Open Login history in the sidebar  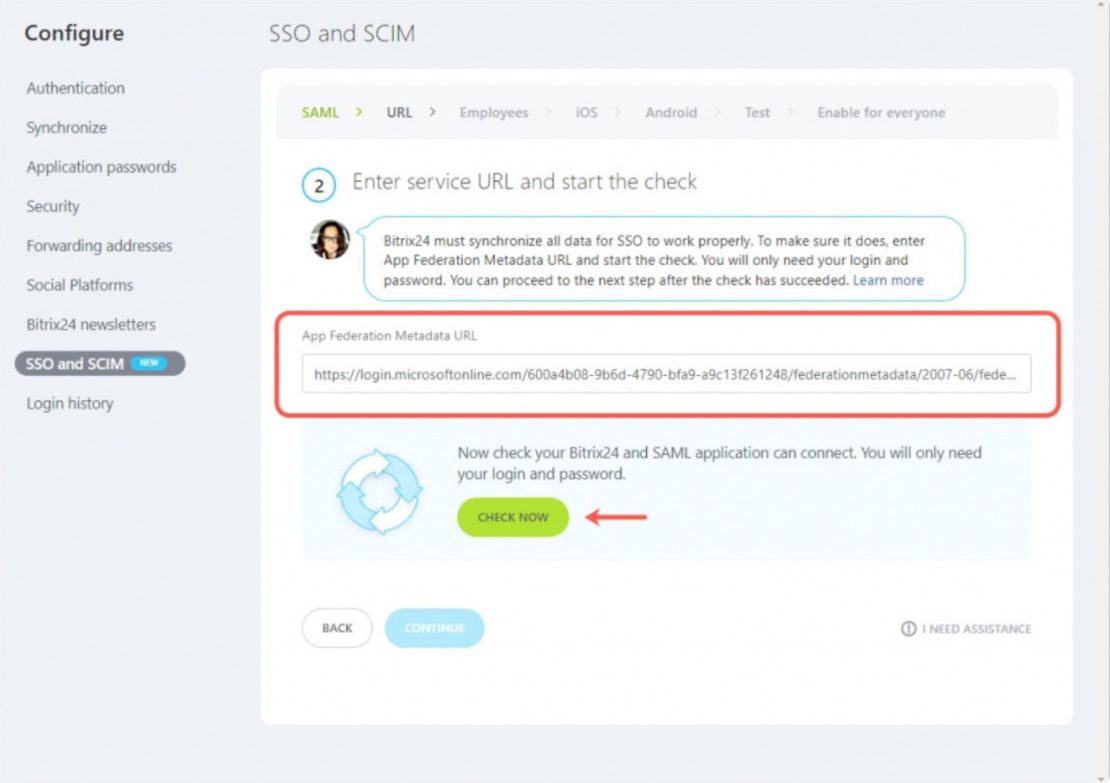(70, 404)
